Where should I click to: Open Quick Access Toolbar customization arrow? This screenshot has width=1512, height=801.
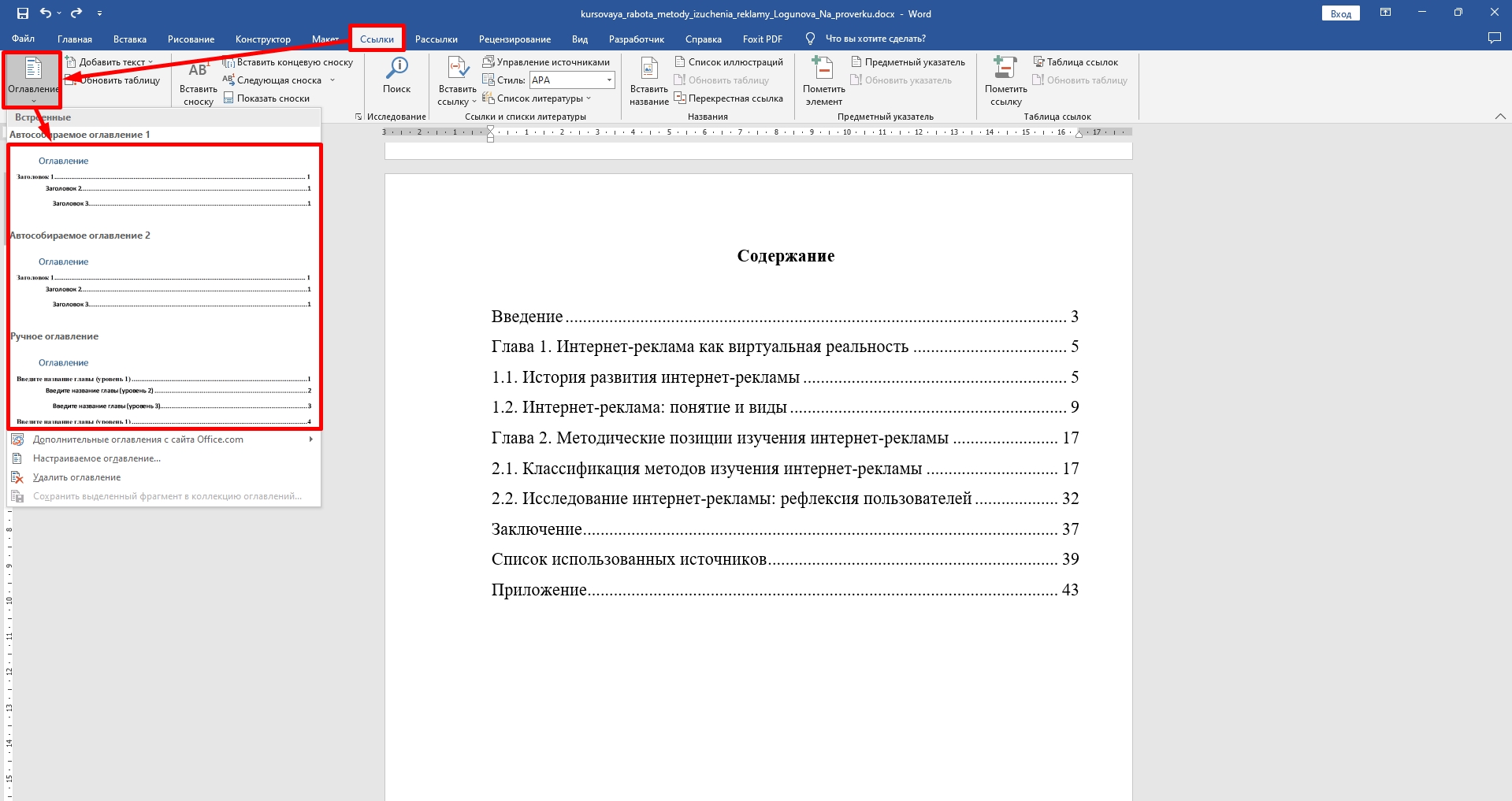click(x=99, y=13)
